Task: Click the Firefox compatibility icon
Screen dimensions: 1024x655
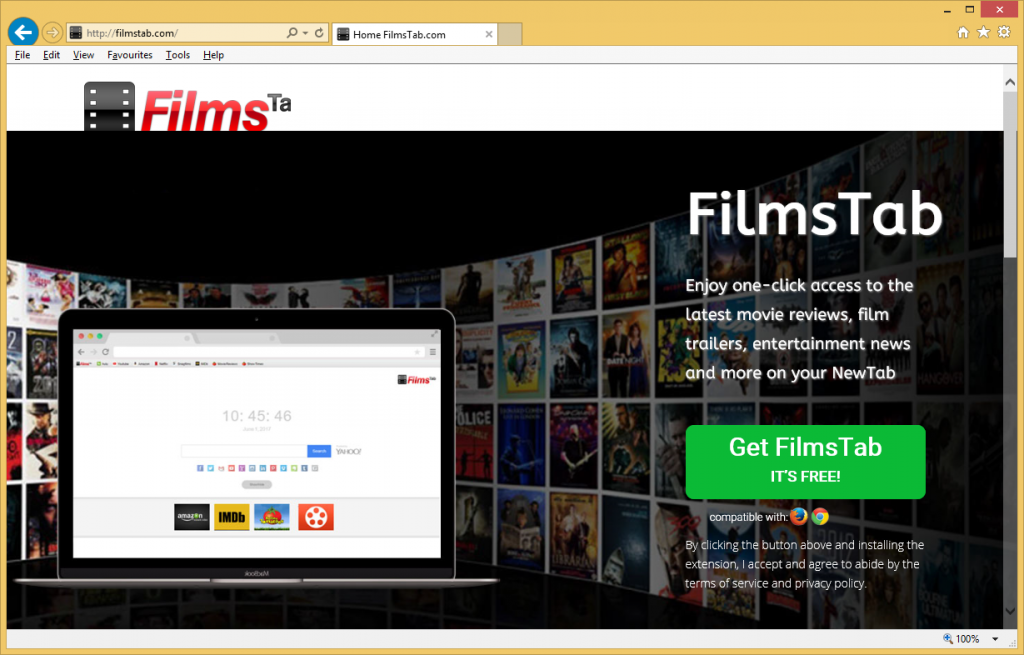Action: [x=799, y=517]
